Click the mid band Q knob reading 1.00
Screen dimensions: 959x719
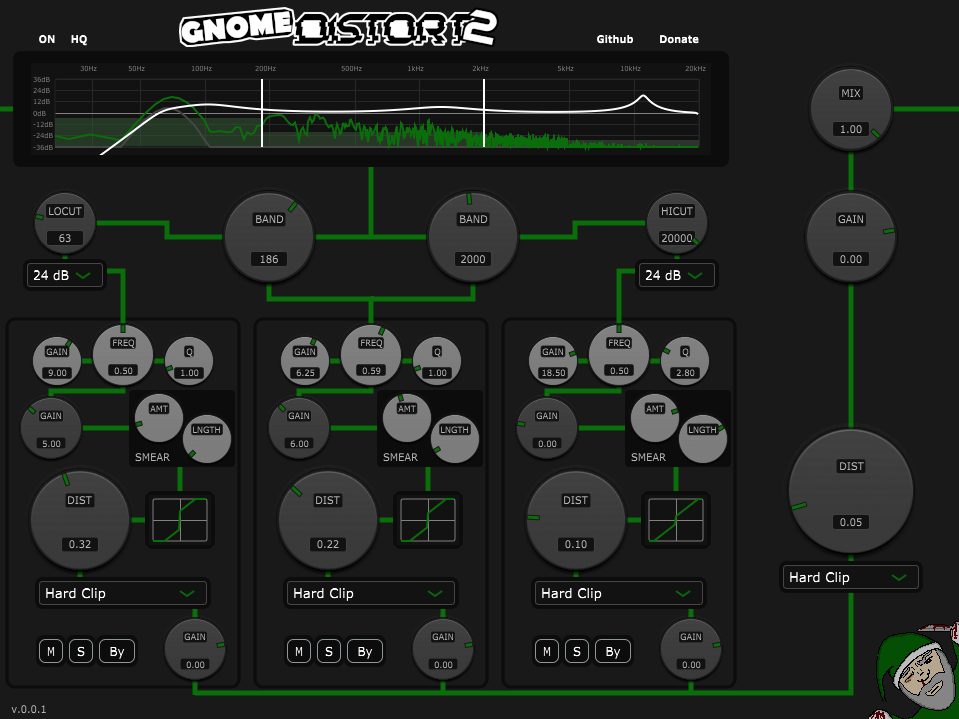pos(437,361)
